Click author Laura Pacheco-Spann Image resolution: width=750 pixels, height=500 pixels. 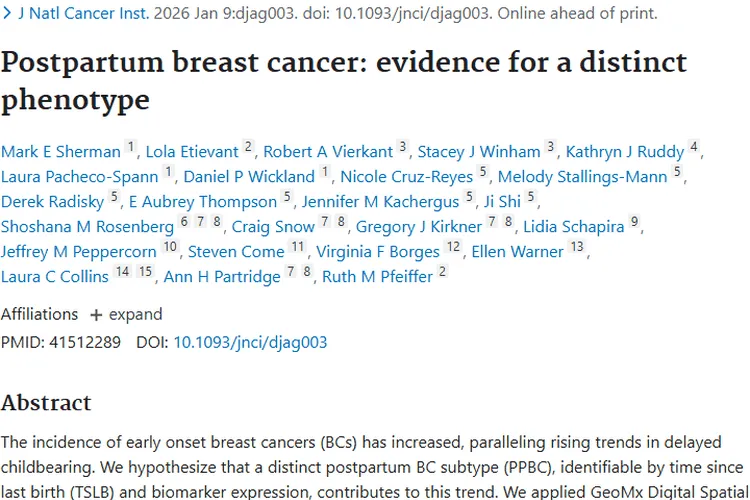pos(80,177)
